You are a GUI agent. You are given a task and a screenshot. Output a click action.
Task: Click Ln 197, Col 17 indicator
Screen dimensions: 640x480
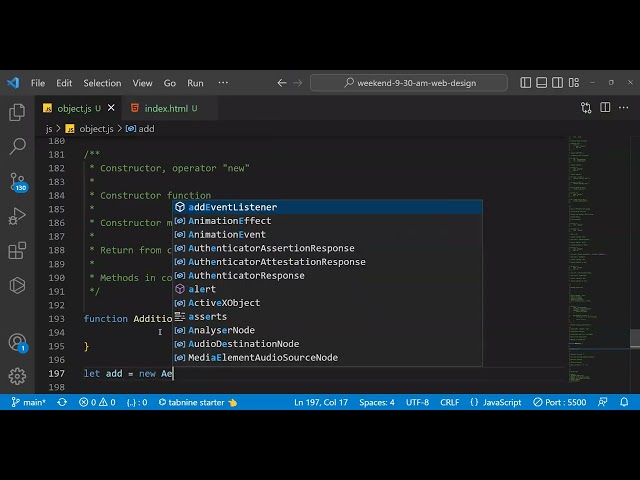[x=321, y=402]
